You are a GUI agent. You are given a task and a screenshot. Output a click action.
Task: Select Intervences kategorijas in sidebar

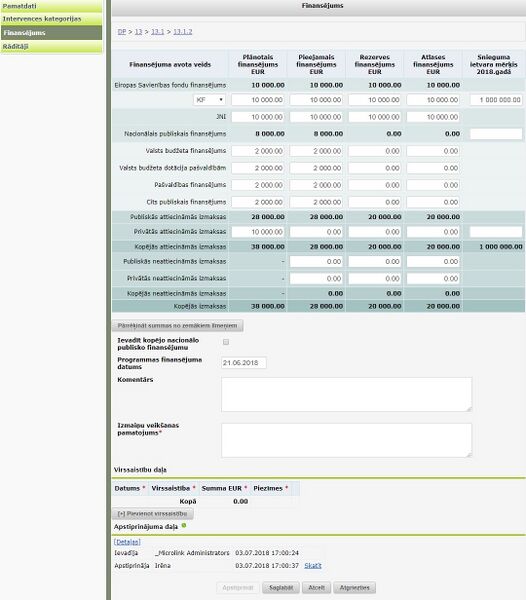51,19
